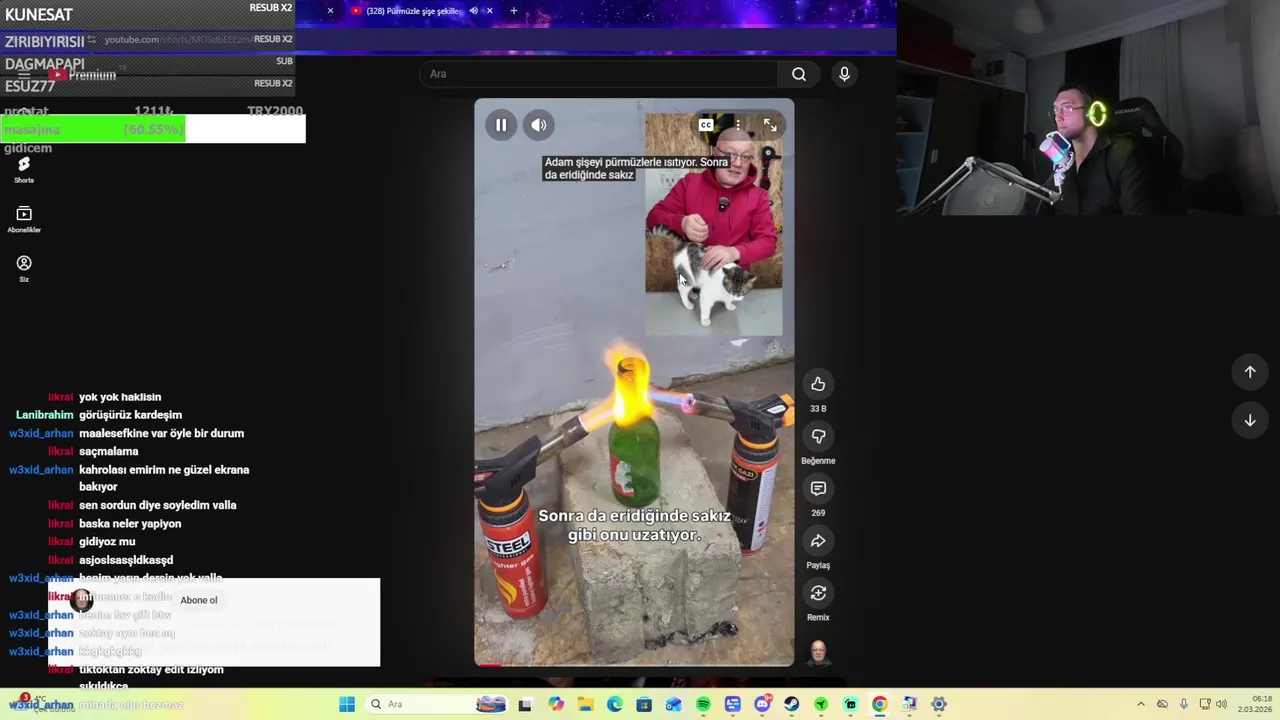Open the comments showing 269
This screenshot has height=720, width=1280.
point(818,488)
